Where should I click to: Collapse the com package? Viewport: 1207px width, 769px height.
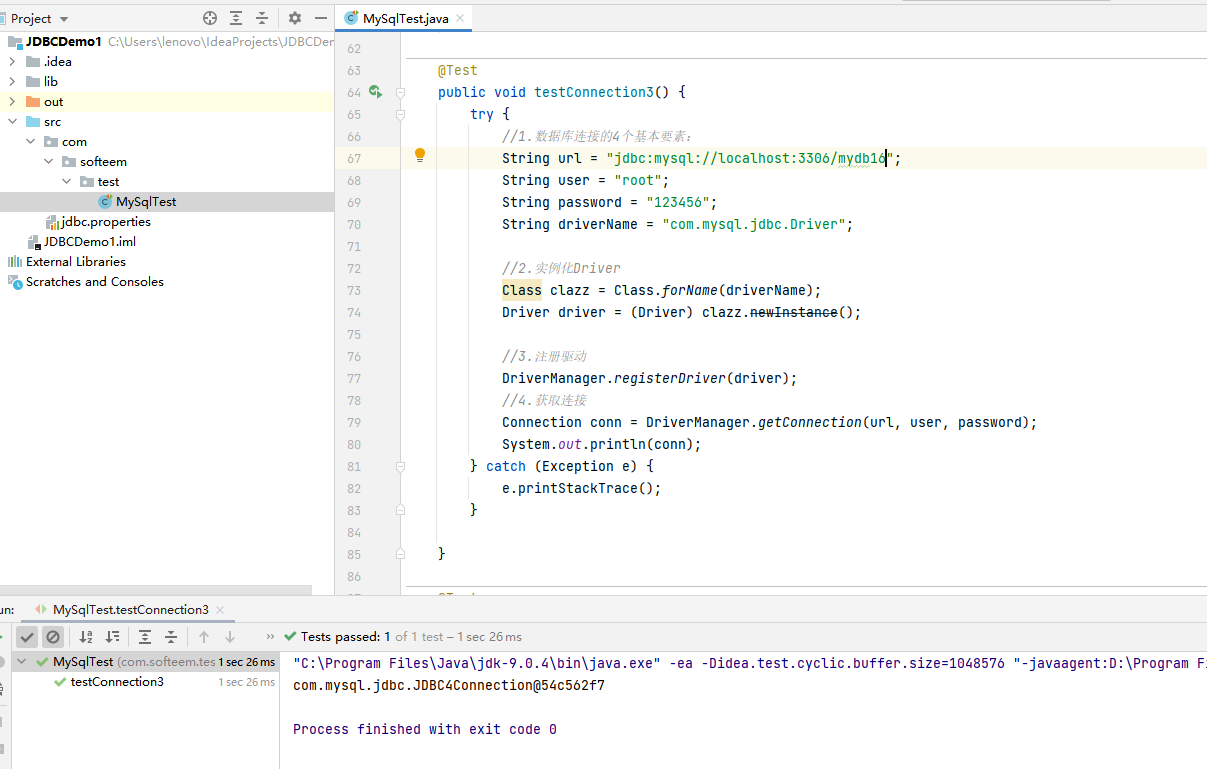click(31, 141)
